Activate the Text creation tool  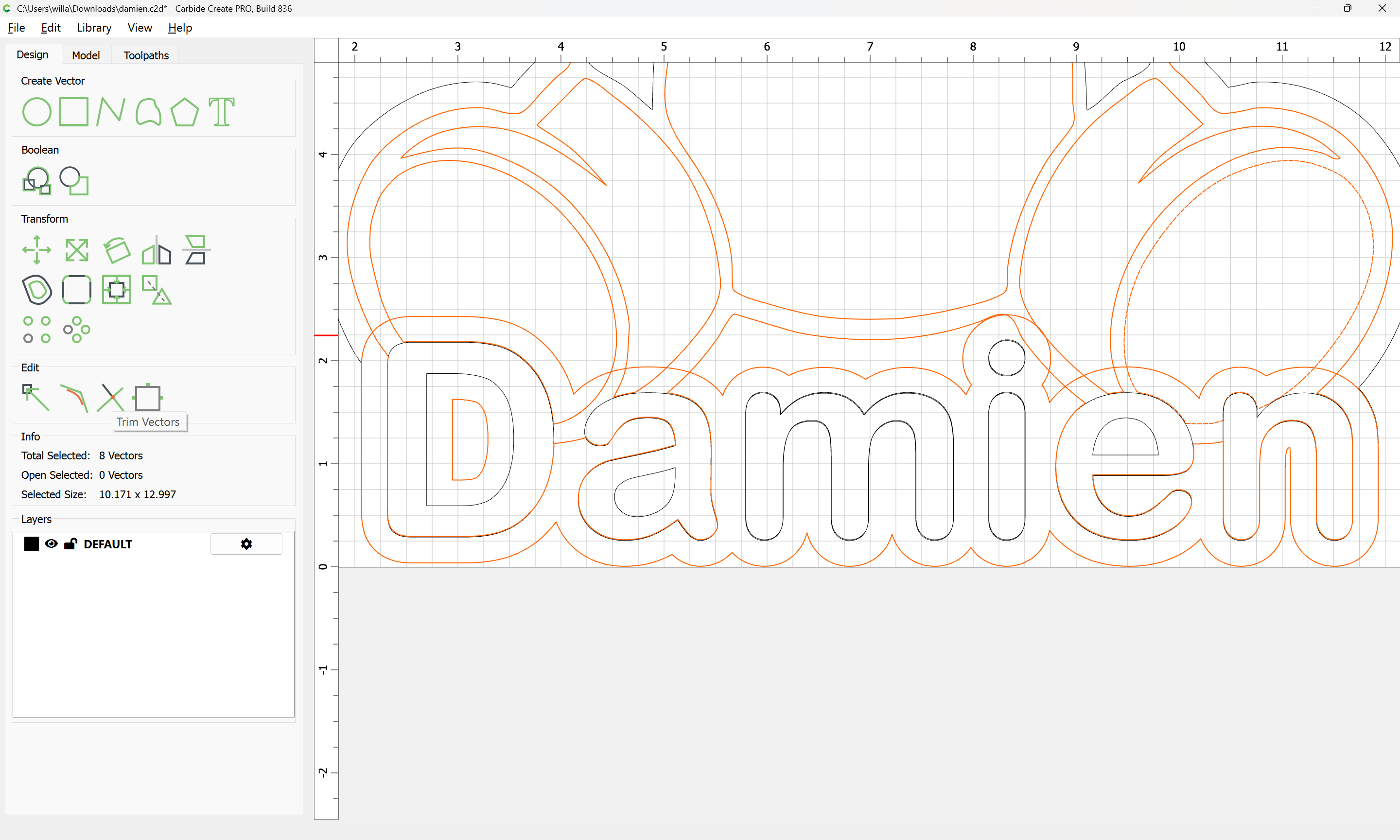[221, 111]
